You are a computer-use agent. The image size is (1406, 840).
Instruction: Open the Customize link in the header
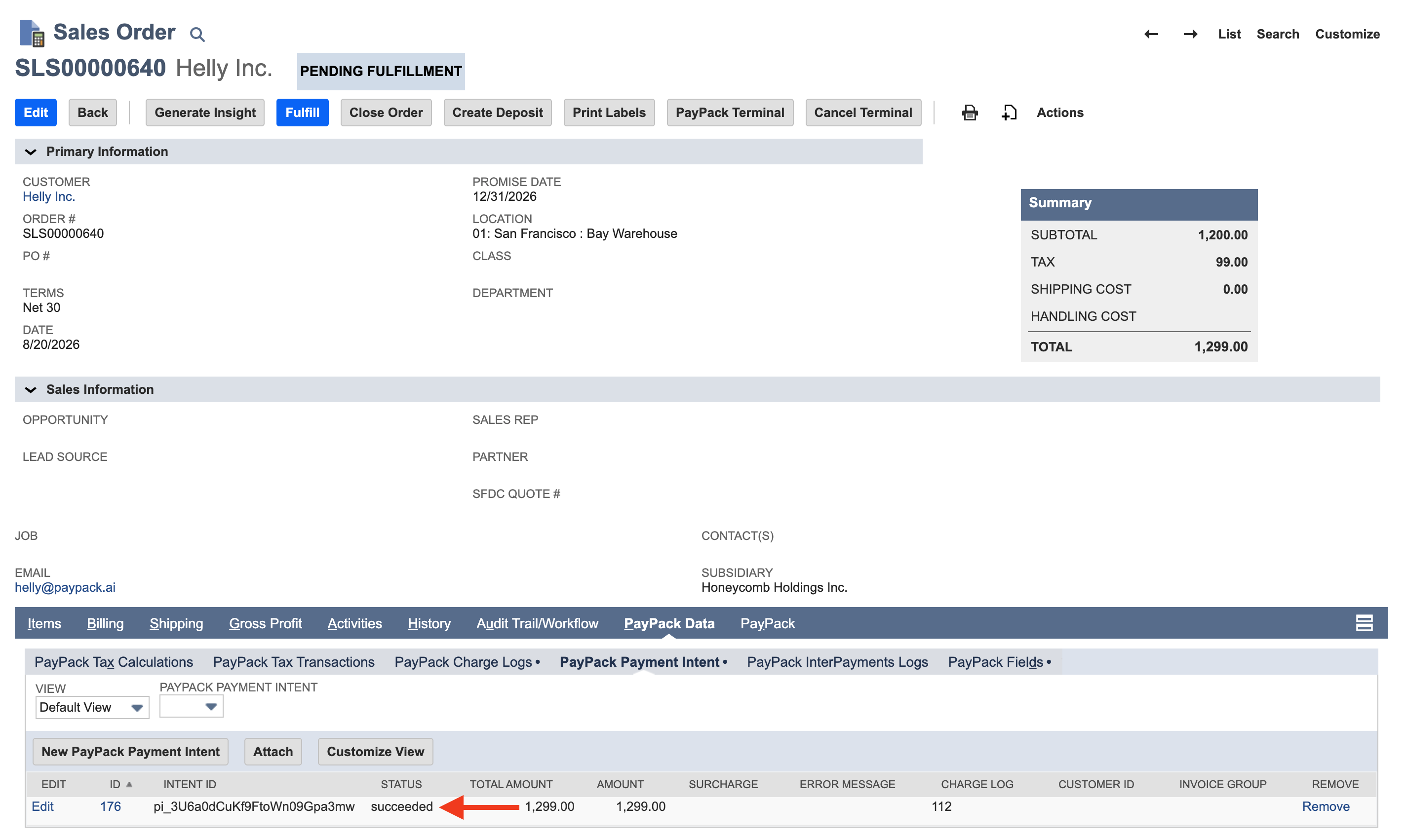coord(1347,34)
